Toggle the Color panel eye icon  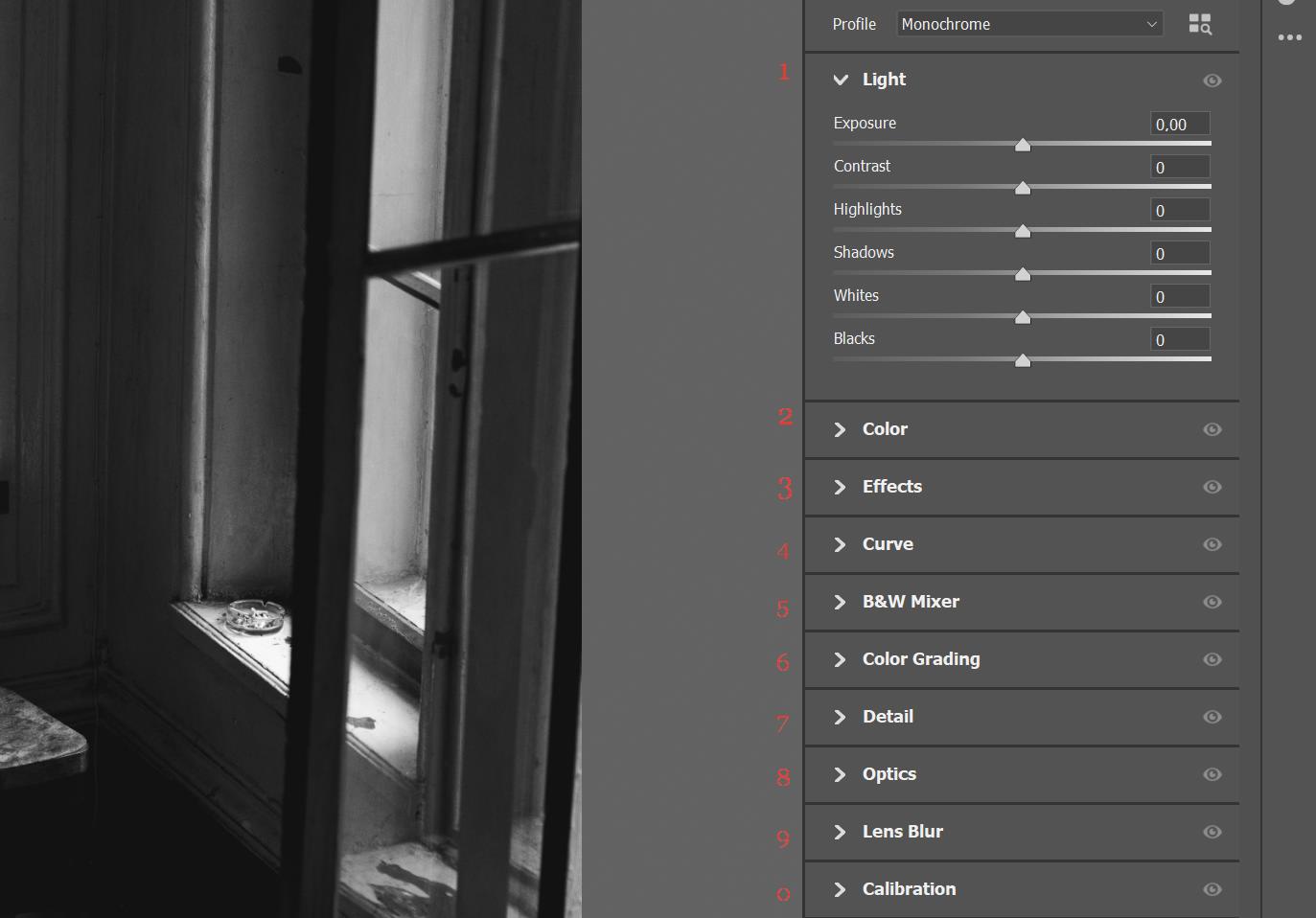click(1212, 429)
